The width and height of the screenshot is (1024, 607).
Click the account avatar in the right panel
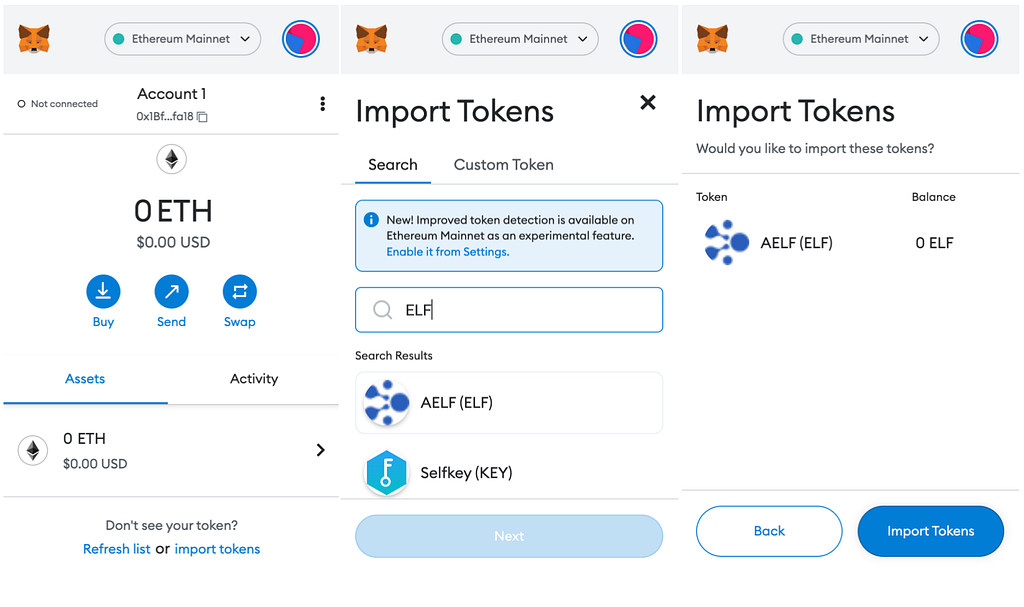point(979,39)
